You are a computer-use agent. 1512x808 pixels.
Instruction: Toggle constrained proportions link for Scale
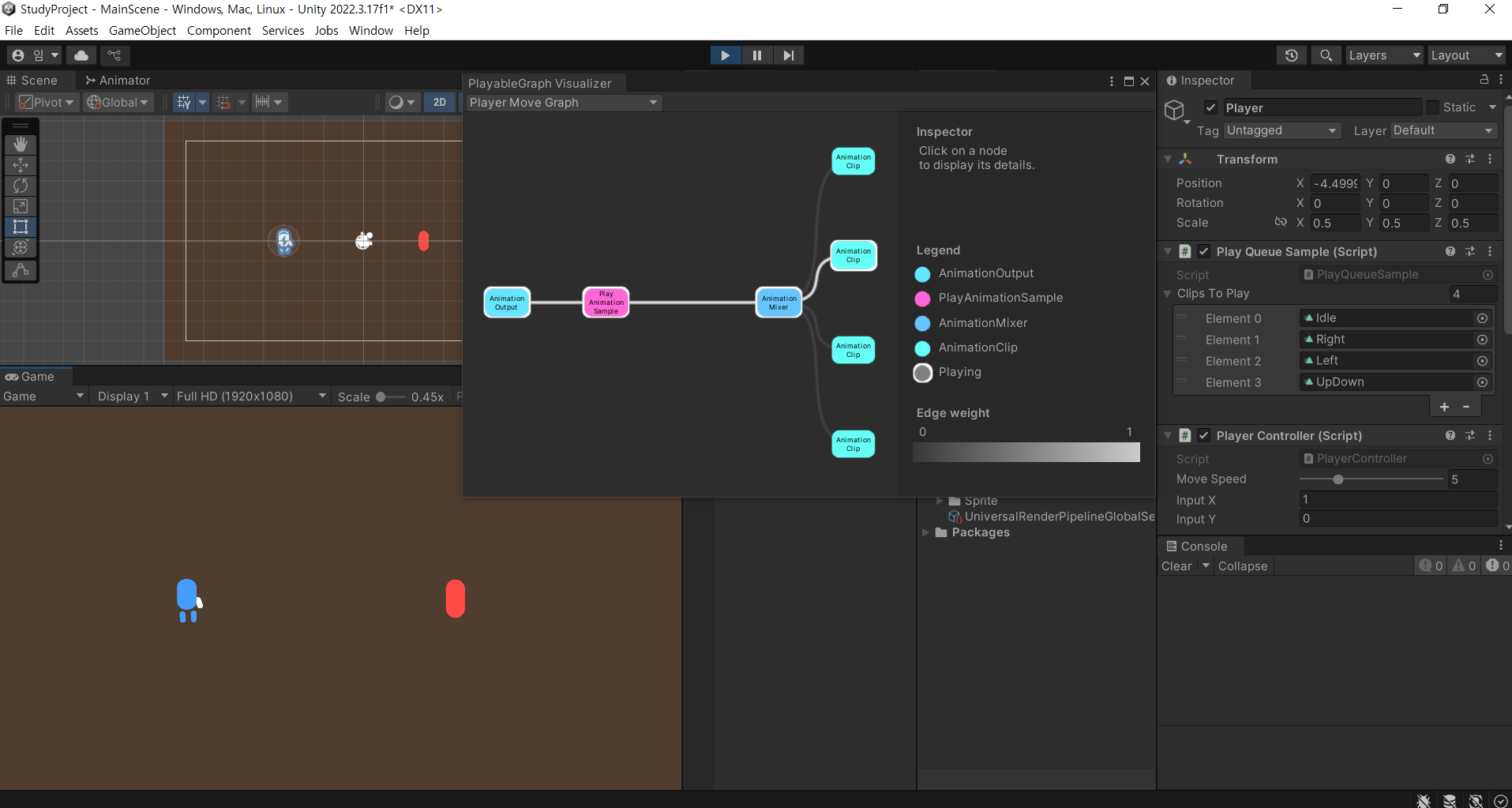tap(1281, 223)
